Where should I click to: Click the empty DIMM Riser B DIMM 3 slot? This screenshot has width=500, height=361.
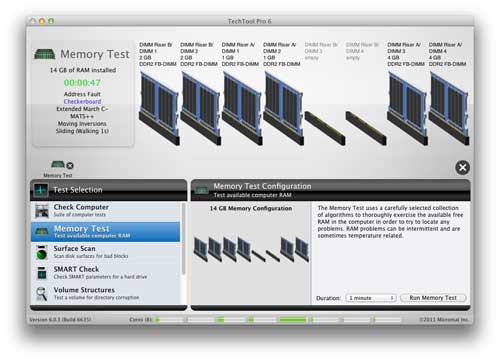325,128
